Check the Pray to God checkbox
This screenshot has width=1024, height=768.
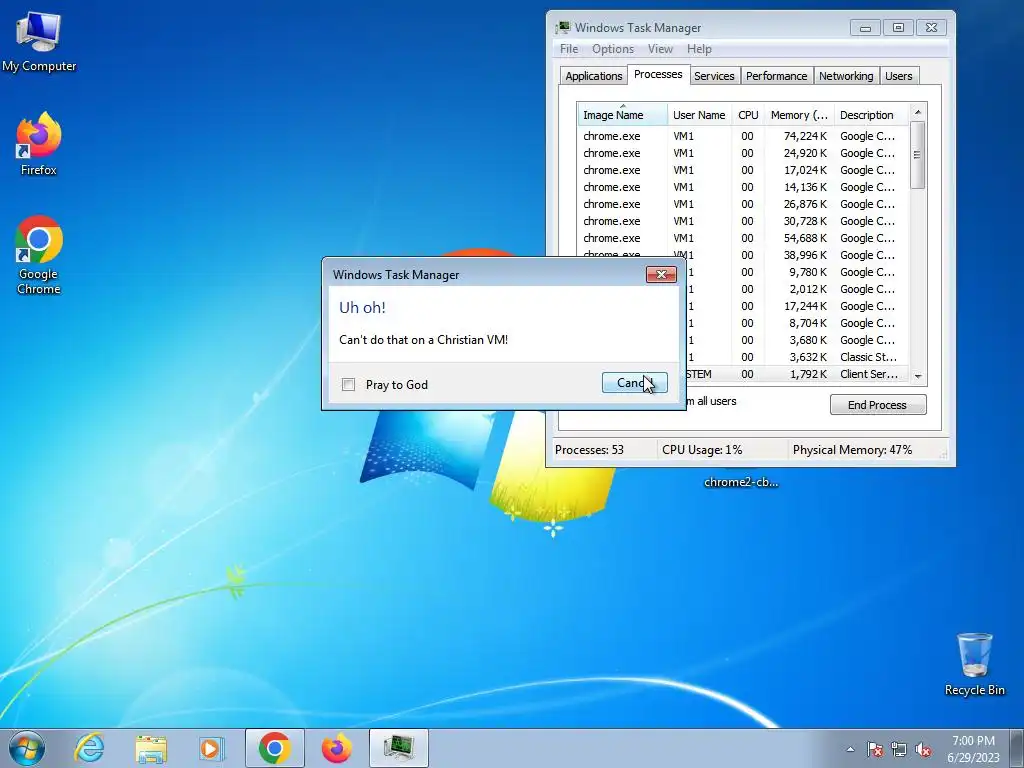click(349, 385)
